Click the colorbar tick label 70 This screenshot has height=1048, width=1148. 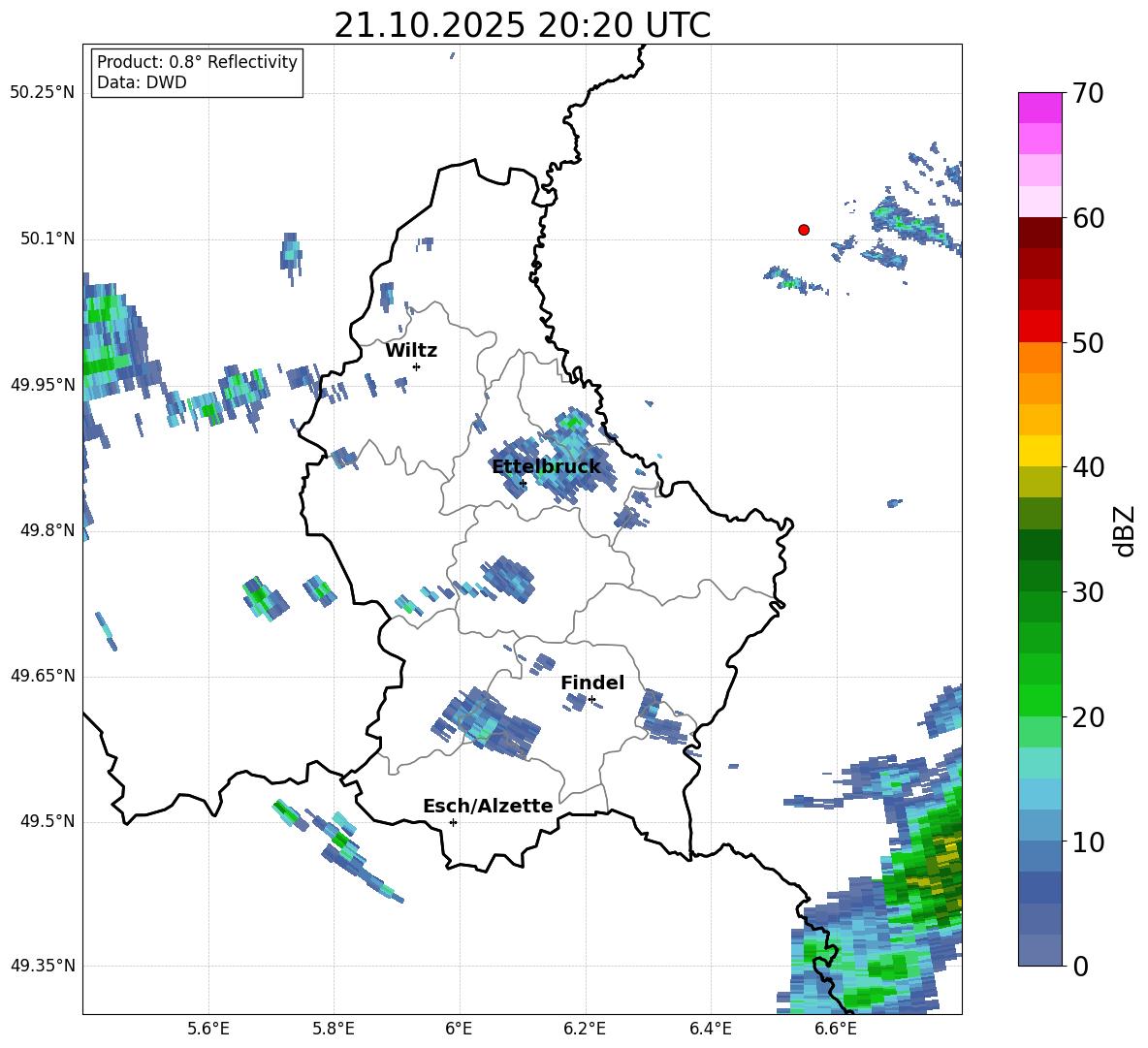pos(1088,93)
